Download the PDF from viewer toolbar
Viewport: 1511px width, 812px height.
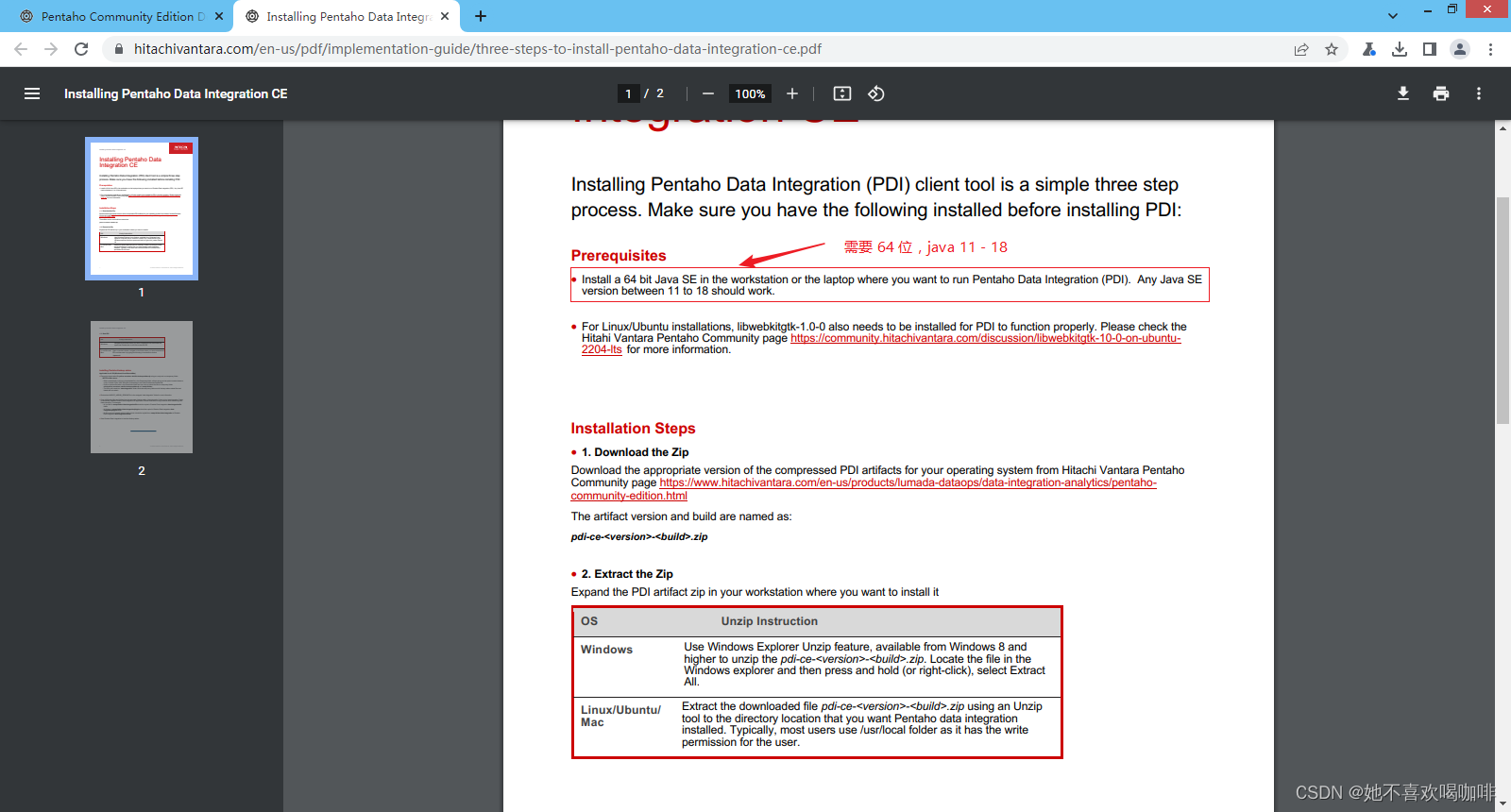coord(1403,93)
